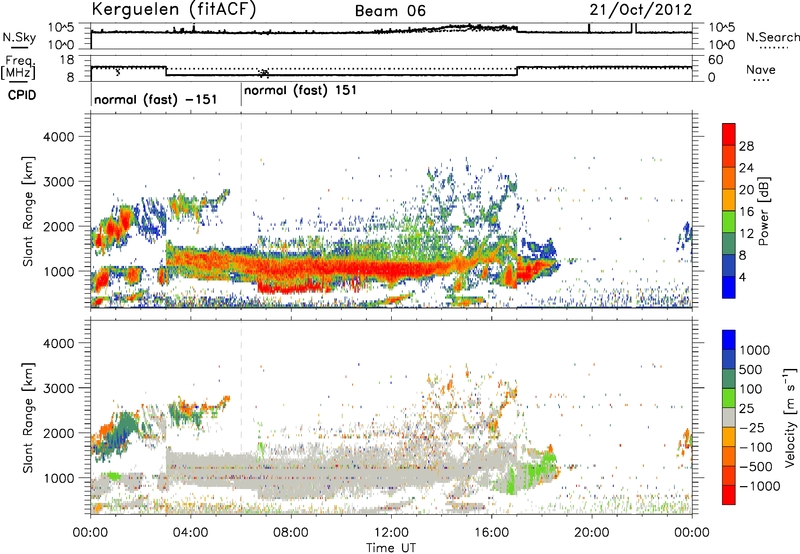Click the "12:00" time tick label
800x554 pixels.
pos(391,533)
